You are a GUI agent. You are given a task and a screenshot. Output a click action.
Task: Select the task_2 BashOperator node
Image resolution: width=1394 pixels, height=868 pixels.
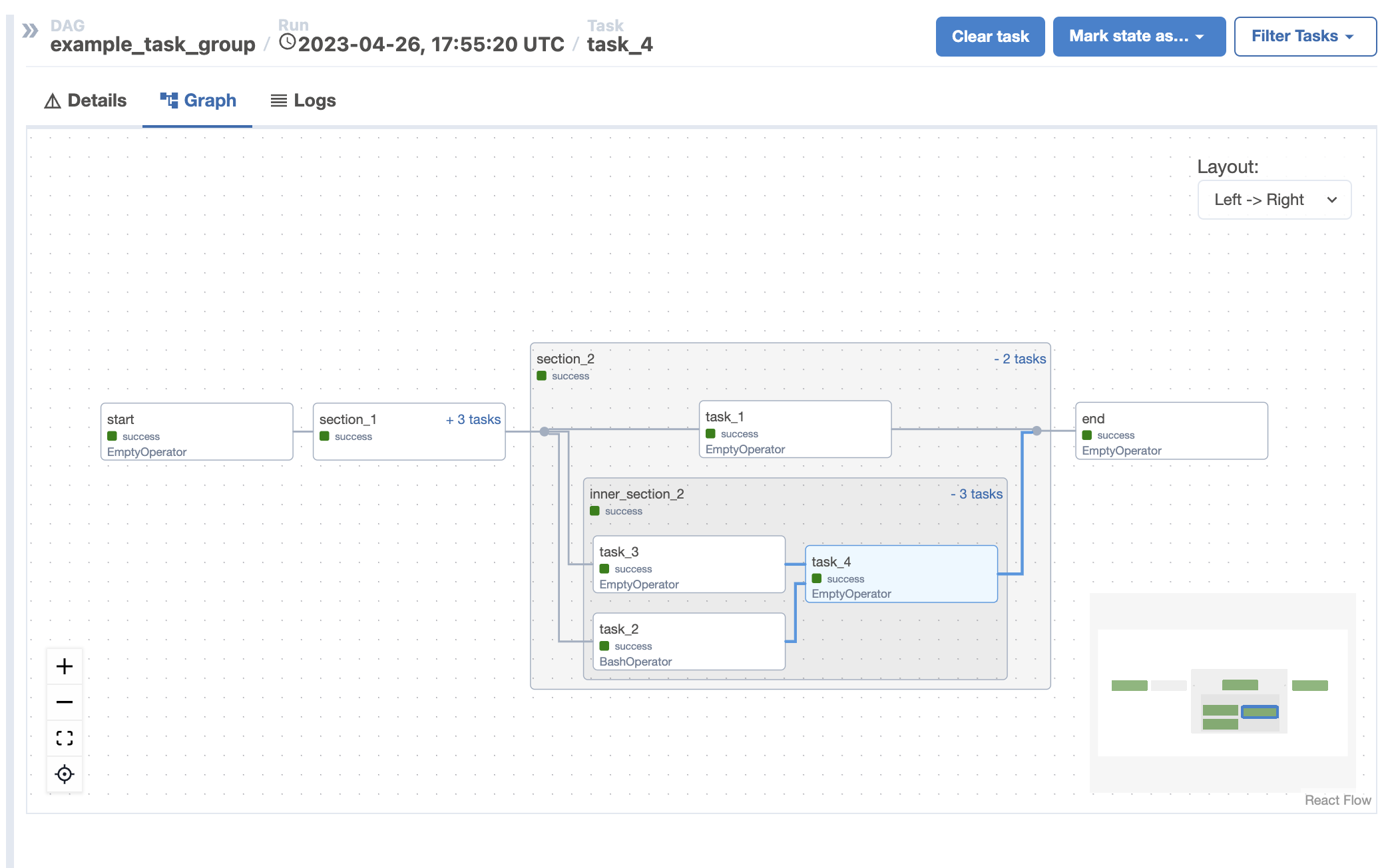tap(688, 642)
